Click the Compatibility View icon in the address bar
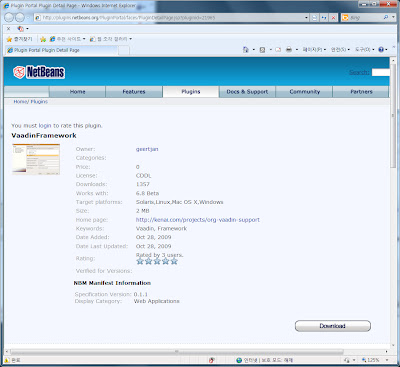This screenshot has height=367, width=400. (314, 18)
